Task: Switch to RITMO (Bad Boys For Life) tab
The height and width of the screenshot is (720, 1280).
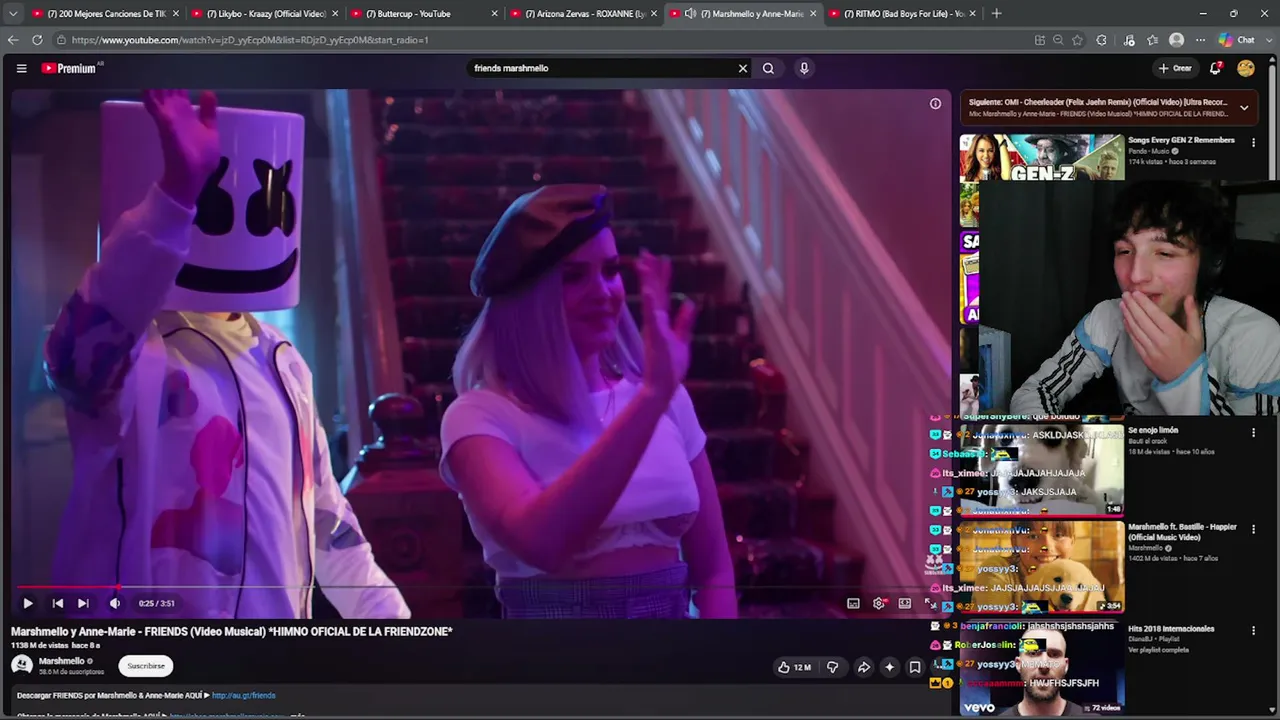Action: [902, 14]
